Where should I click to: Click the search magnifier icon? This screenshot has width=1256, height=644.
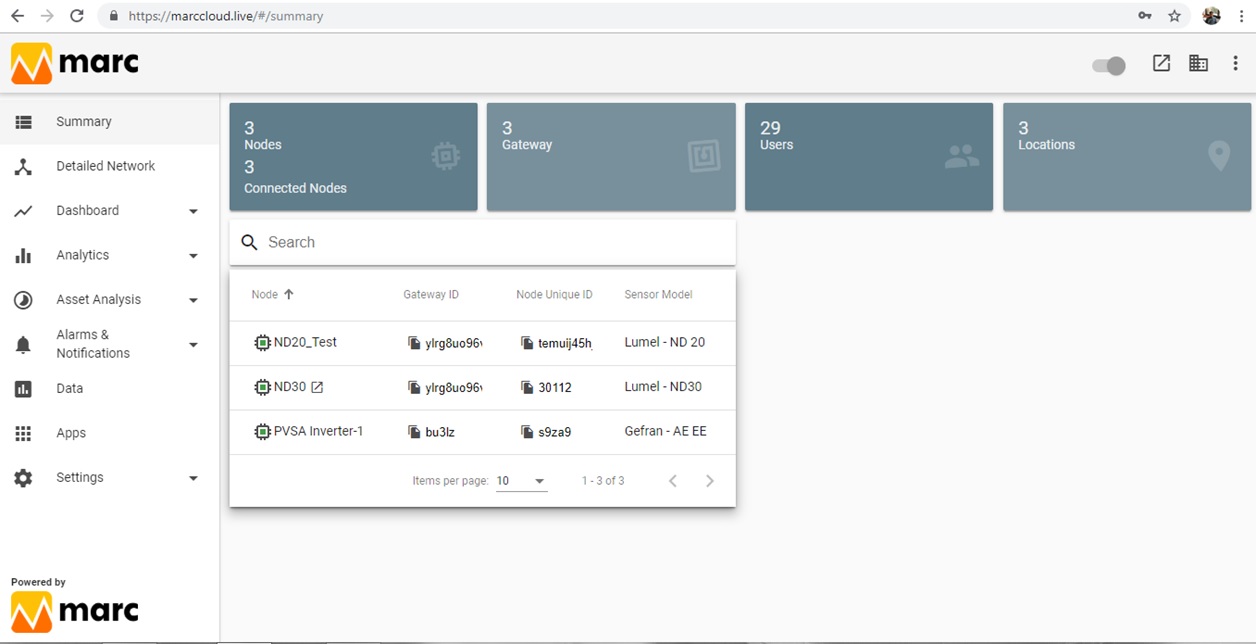(249, 242)
